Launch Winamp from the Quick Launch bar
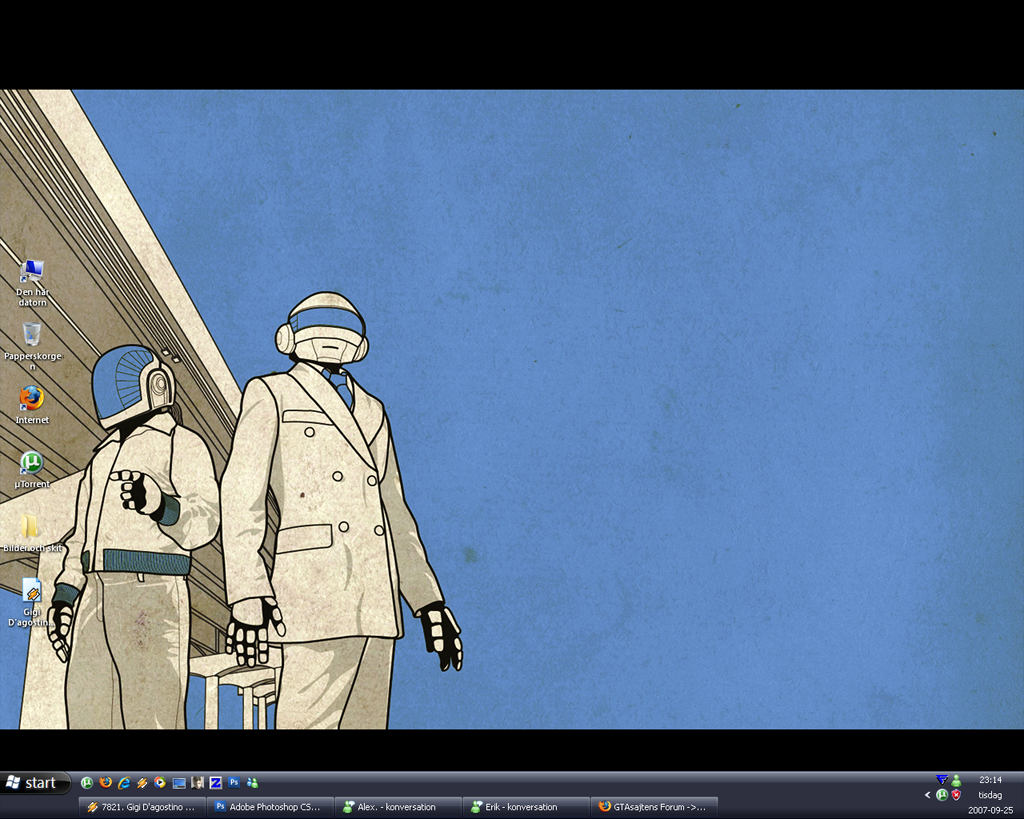The height and width of the screenshot is (819, 1024). pos(142,783)
